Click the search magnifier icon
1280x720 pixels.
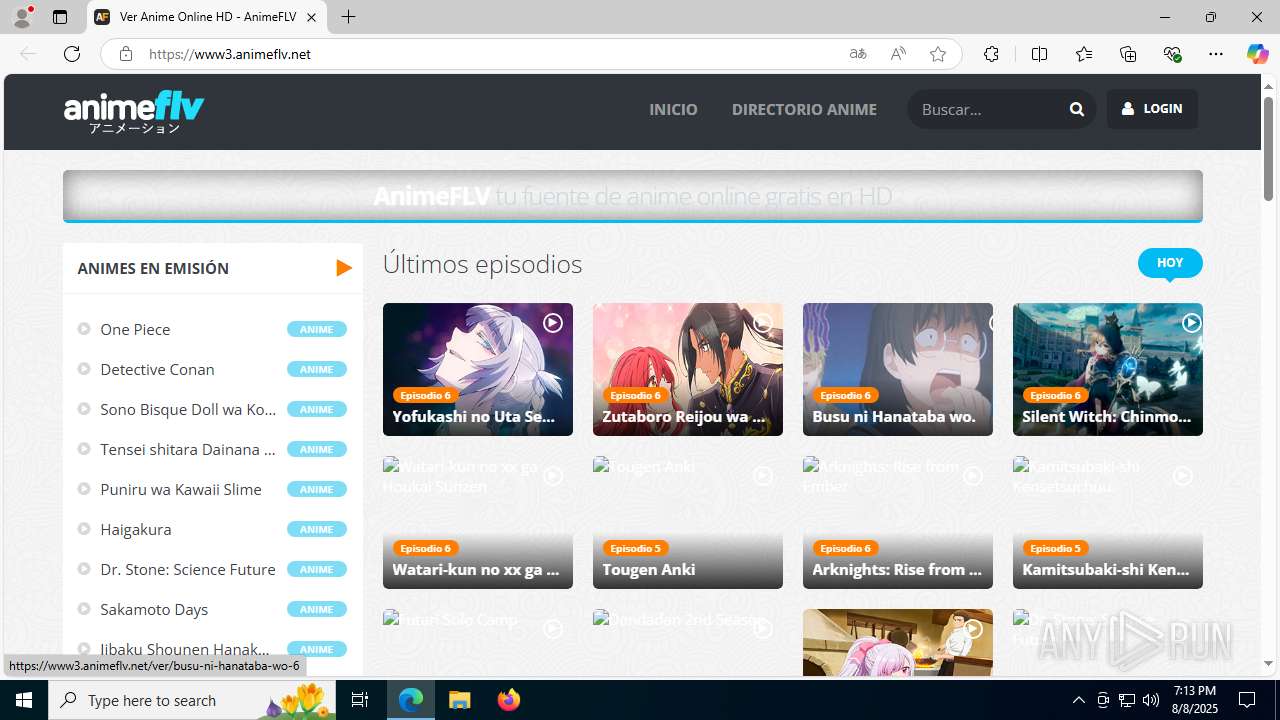coord(1076,109)
